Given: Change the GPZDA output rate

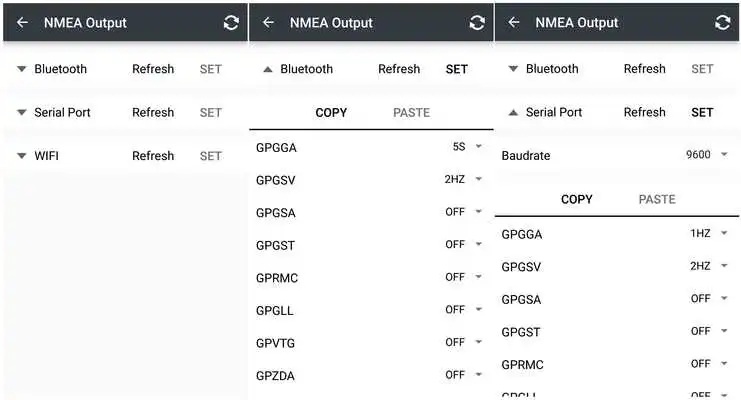Looking at the screenshot, I should [464, 375].
